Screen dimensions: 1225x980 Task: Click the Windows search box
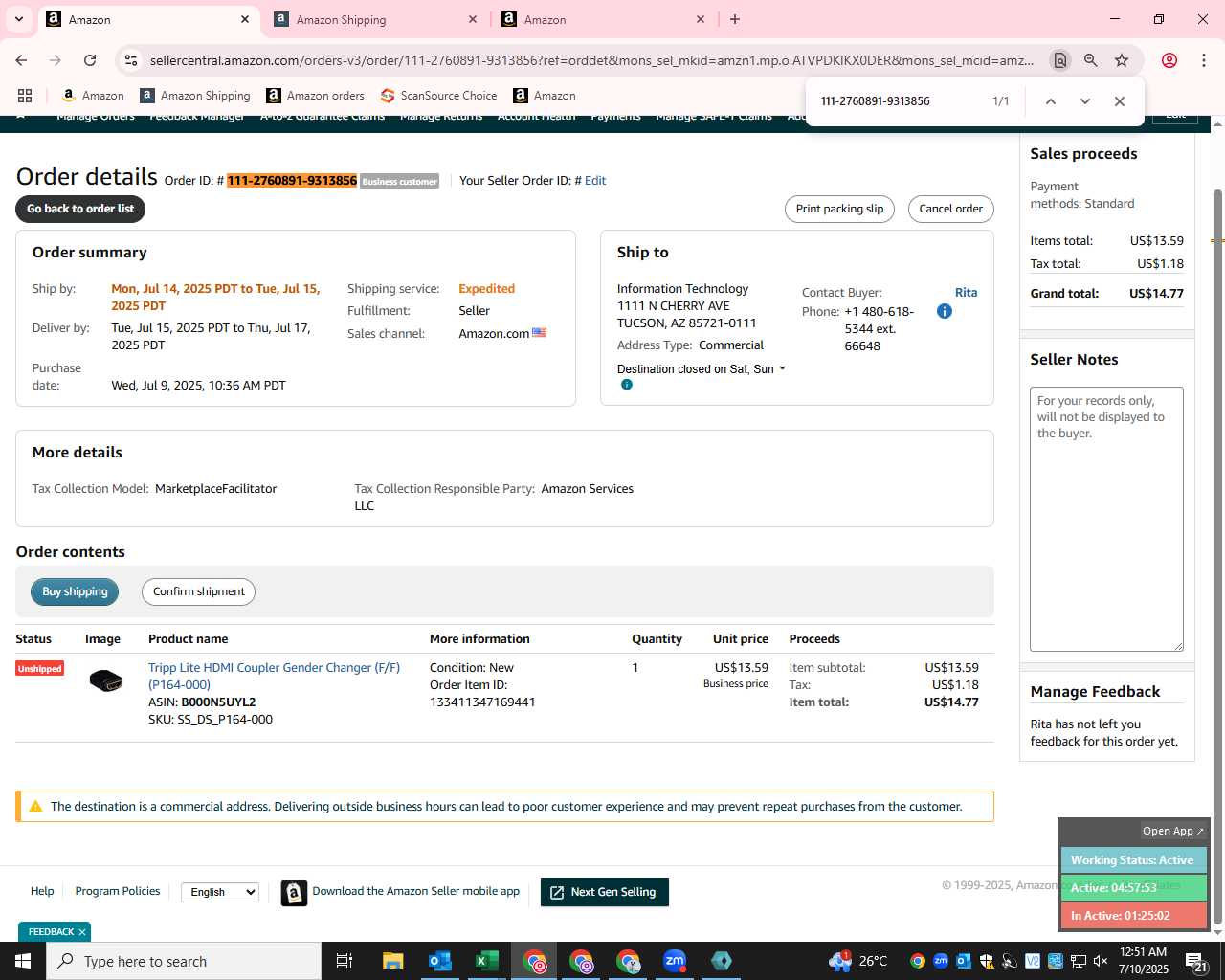pyautogui.click(x=184, y=961)
